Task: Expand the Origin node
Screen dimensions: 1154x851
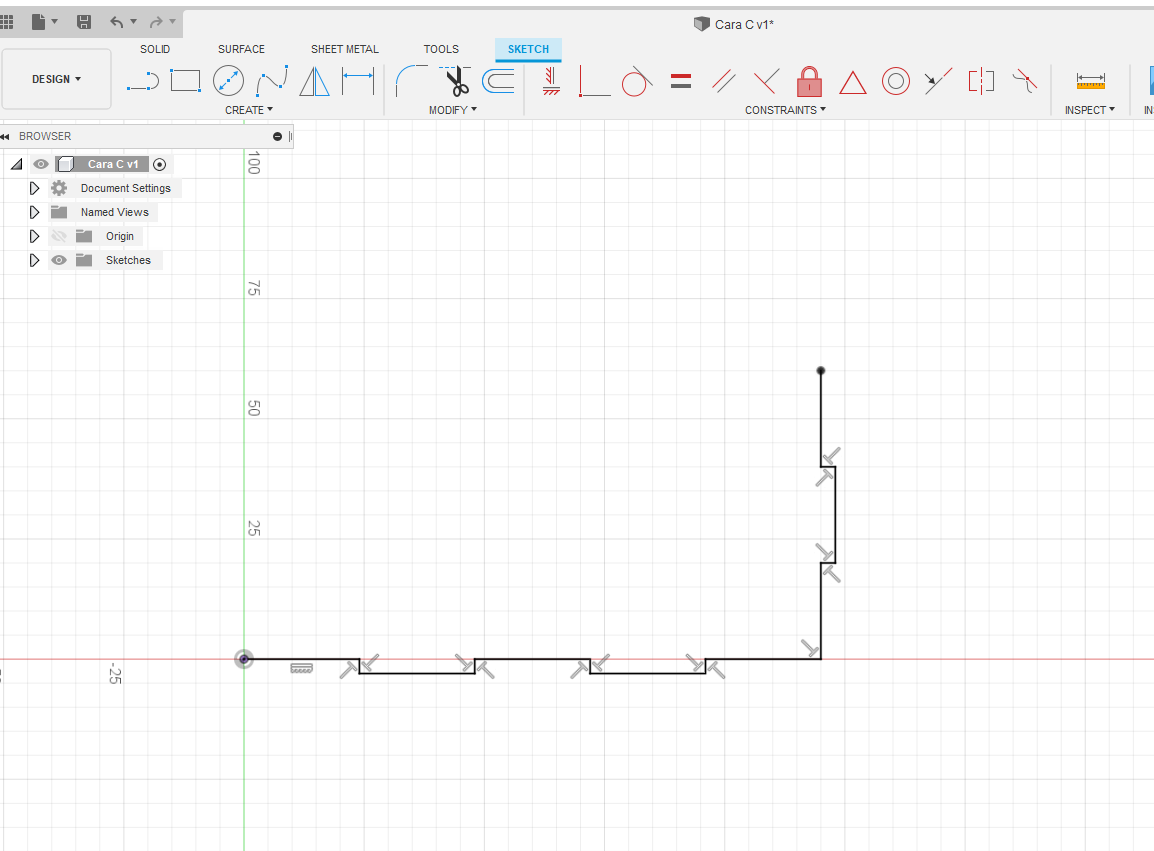Action: click(x=34, y=236)
